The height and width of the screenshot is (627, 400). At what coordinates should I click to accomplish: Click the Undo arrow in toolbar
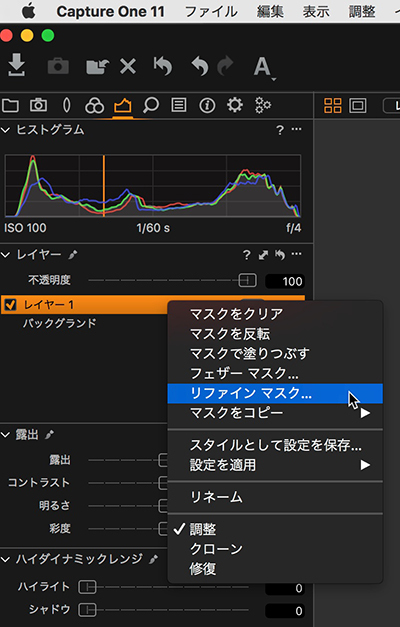[200, 66]
